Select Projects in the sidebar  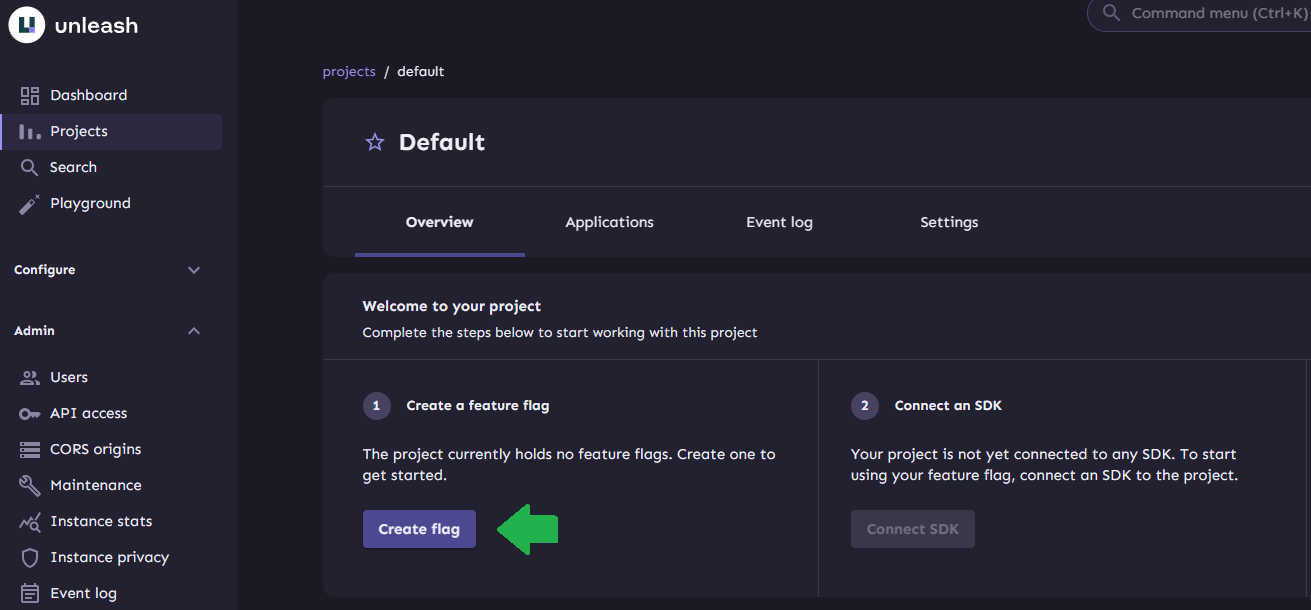tap(78, 131)
